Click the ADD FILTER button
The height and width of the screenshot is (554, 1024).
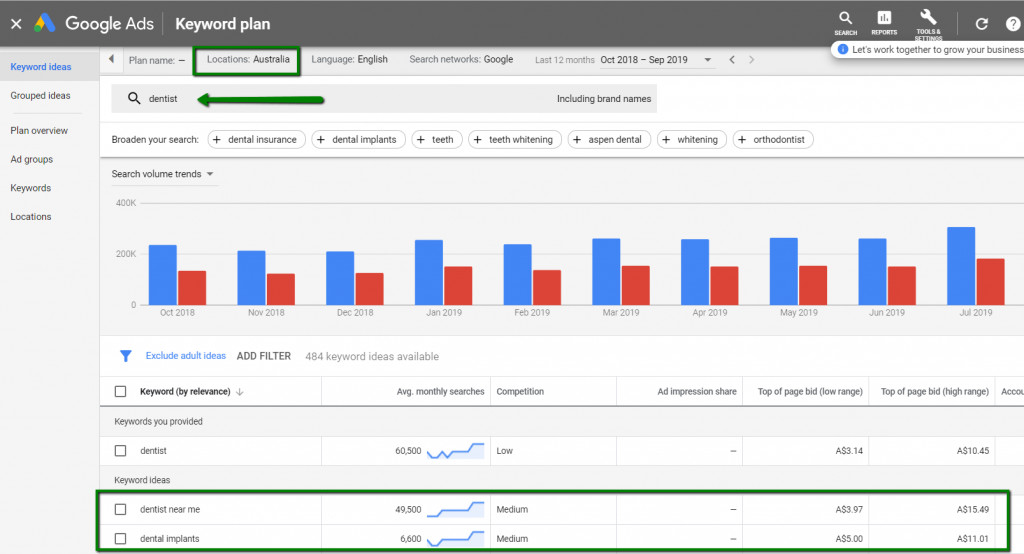pyautogui.click(x=263, y=356)
